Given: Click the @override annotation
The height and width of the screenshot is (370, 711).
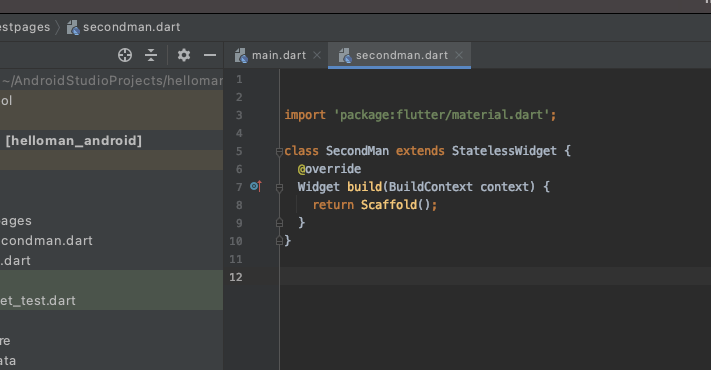Looking at the screenshot, I should [x=329, y=169].
